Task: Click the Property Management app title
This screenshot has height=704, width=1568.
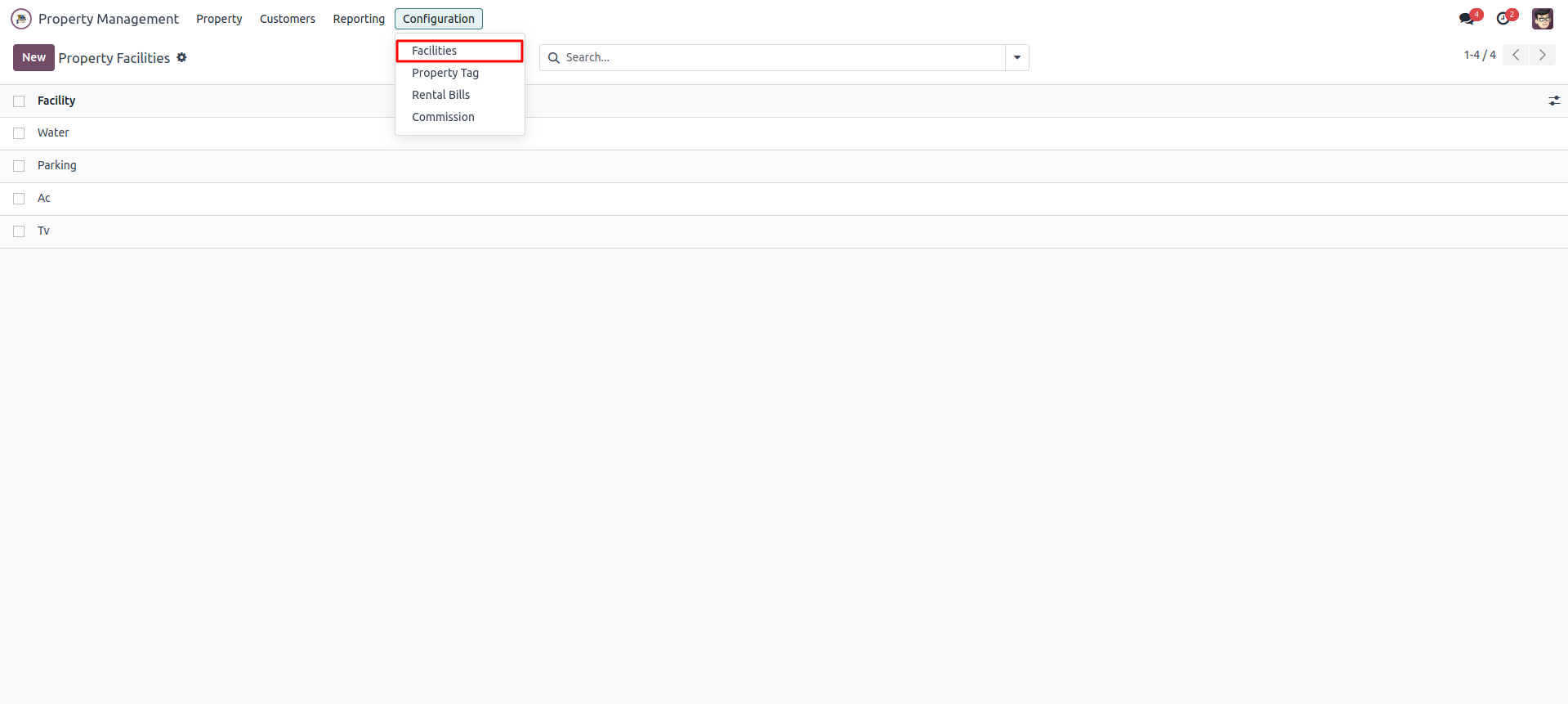Action: 109,19
